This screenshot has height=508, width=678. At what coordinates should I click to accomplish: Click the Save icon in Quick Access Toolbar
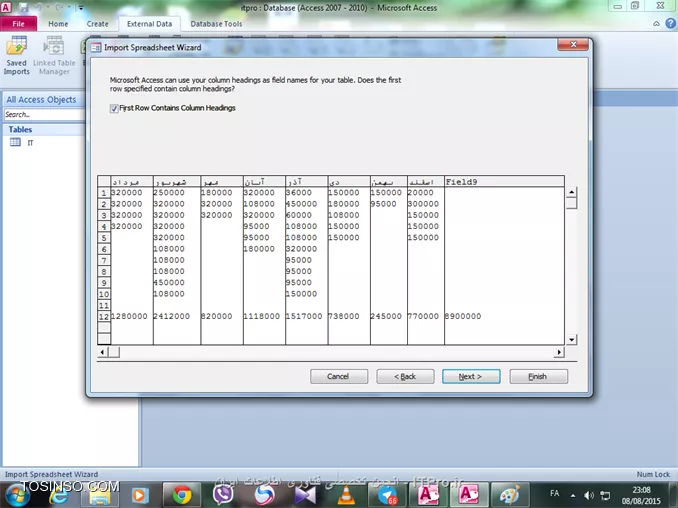pyautogui.click(x=24, y=7)
